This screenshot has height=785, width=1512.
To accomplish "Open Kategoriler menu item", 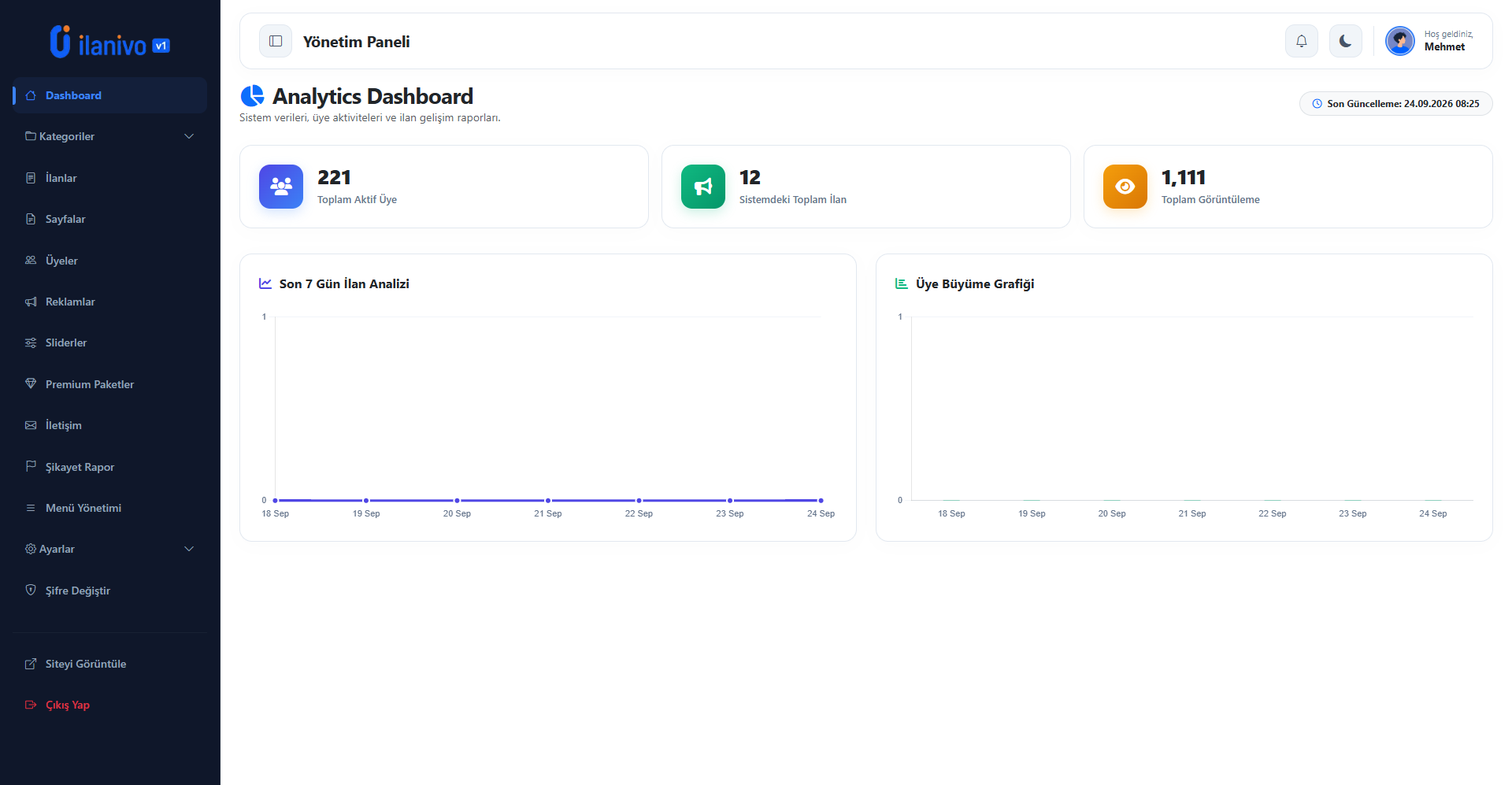I will coord(110,136).
